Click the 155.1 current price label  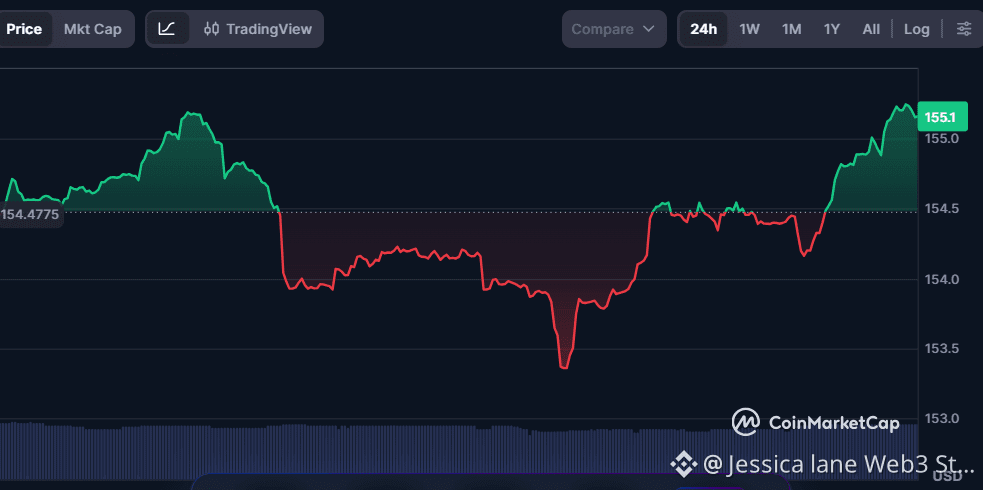(941, 117)
